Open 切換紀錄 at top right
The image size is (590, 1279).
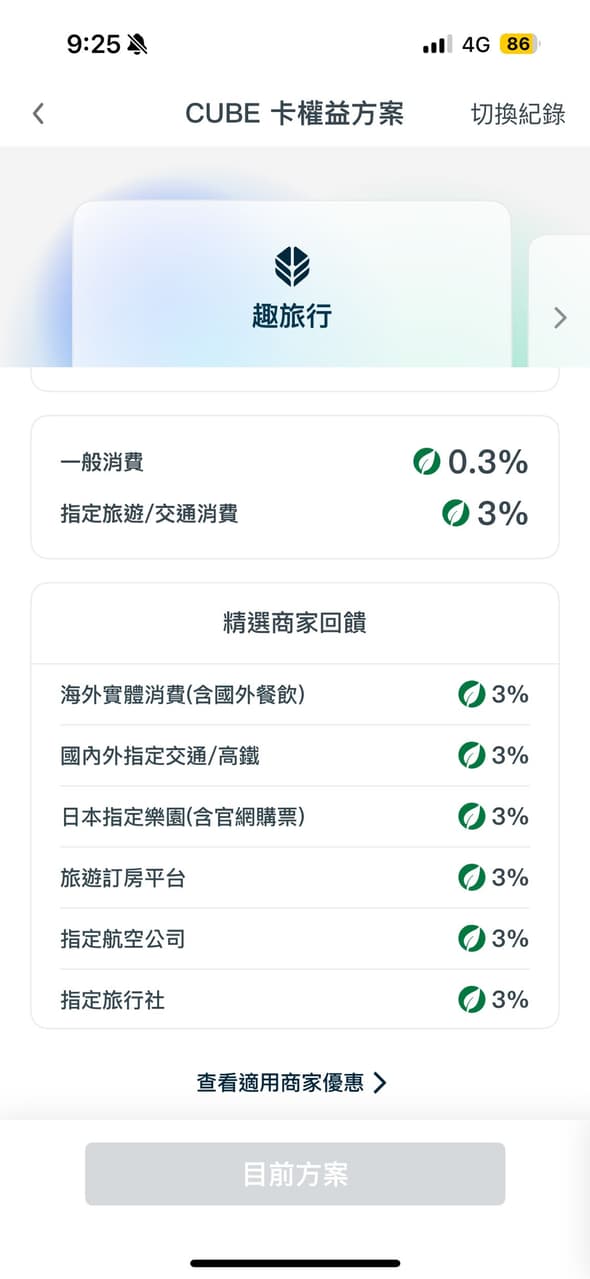(516, 113)
